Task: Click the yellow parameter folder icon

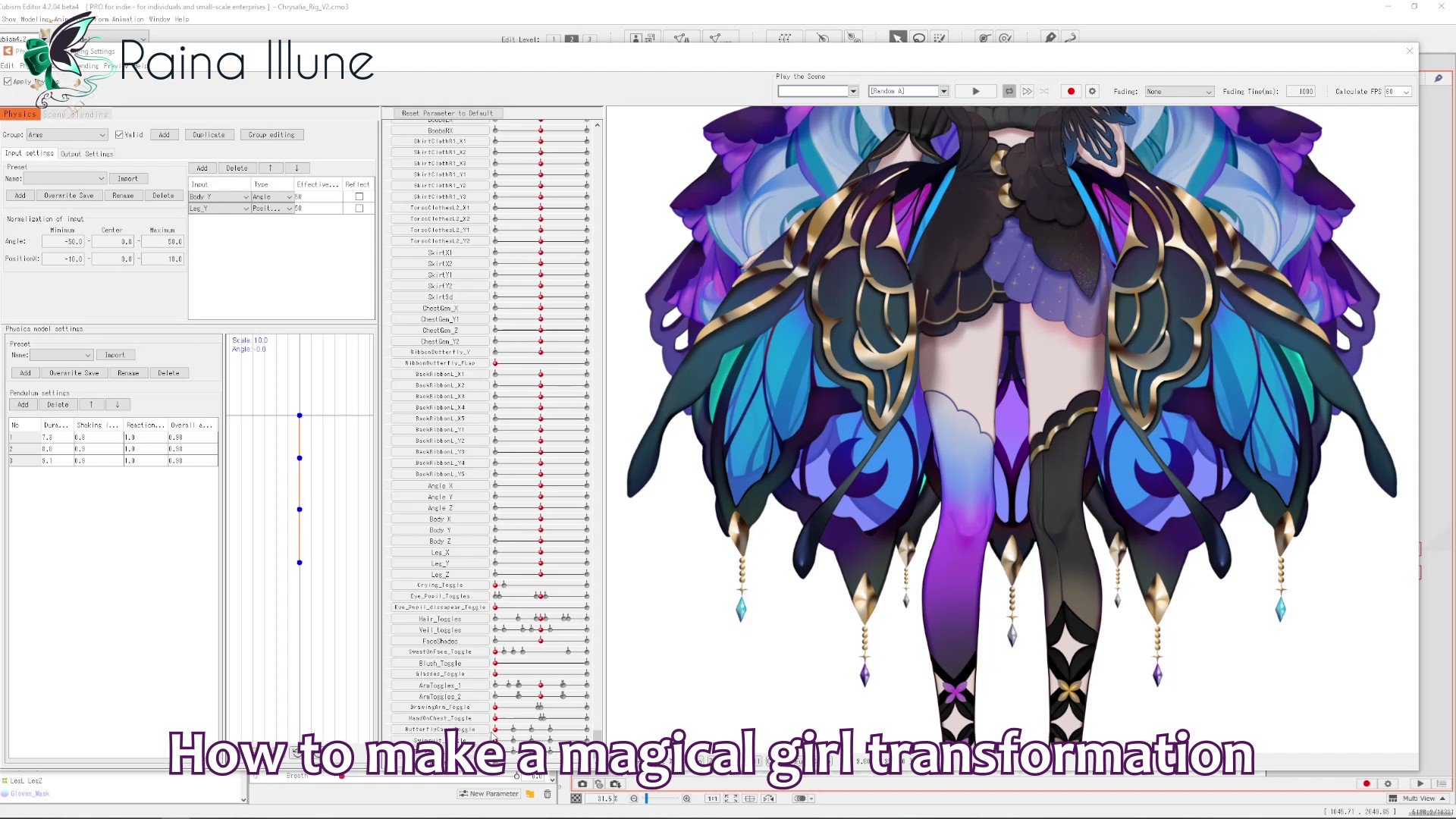Action: coord(530,794)
